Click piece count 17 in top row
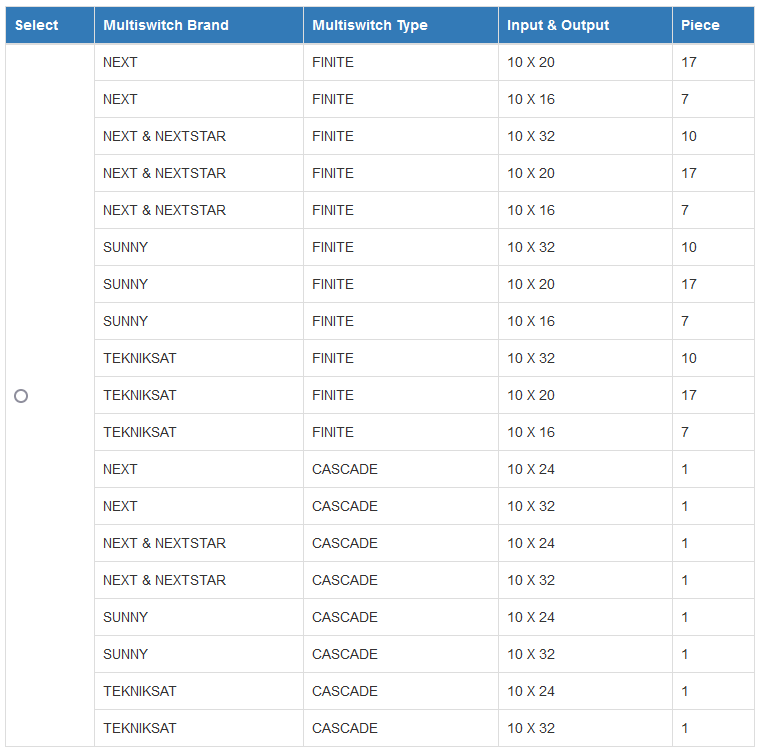 [713, 62]
